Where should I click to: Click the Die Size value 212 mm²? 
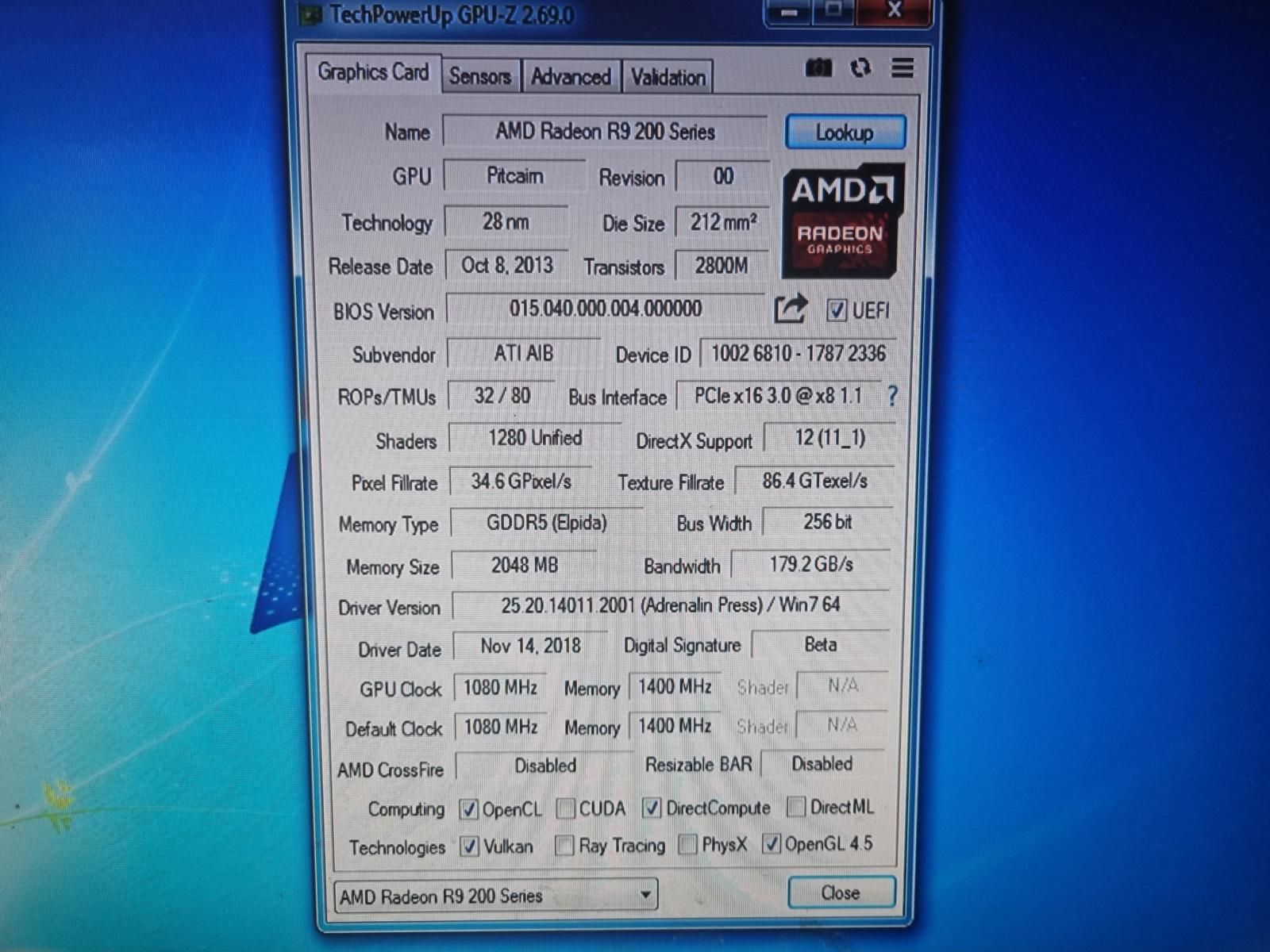[722, 222]
